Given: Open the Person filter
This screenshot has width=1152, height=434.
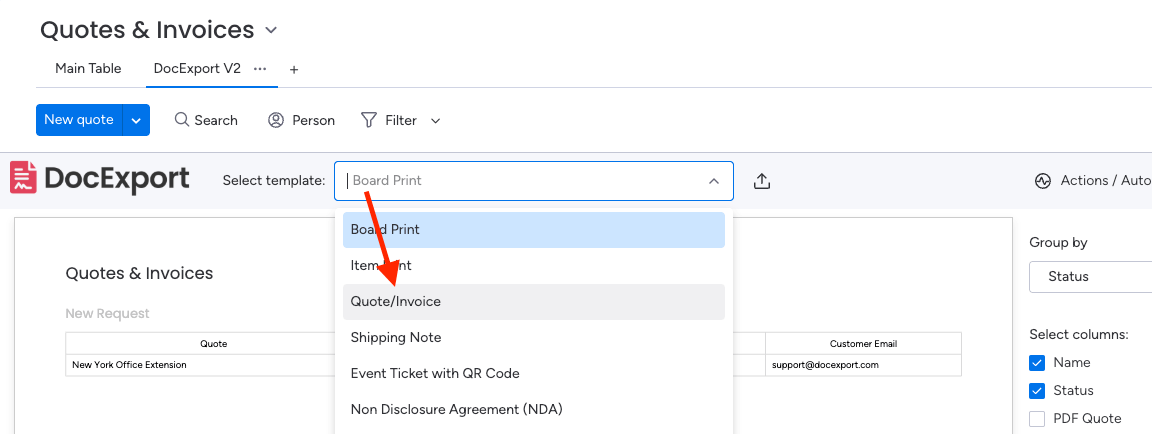Looking at the screenshot, I should (x=301, y=120).
